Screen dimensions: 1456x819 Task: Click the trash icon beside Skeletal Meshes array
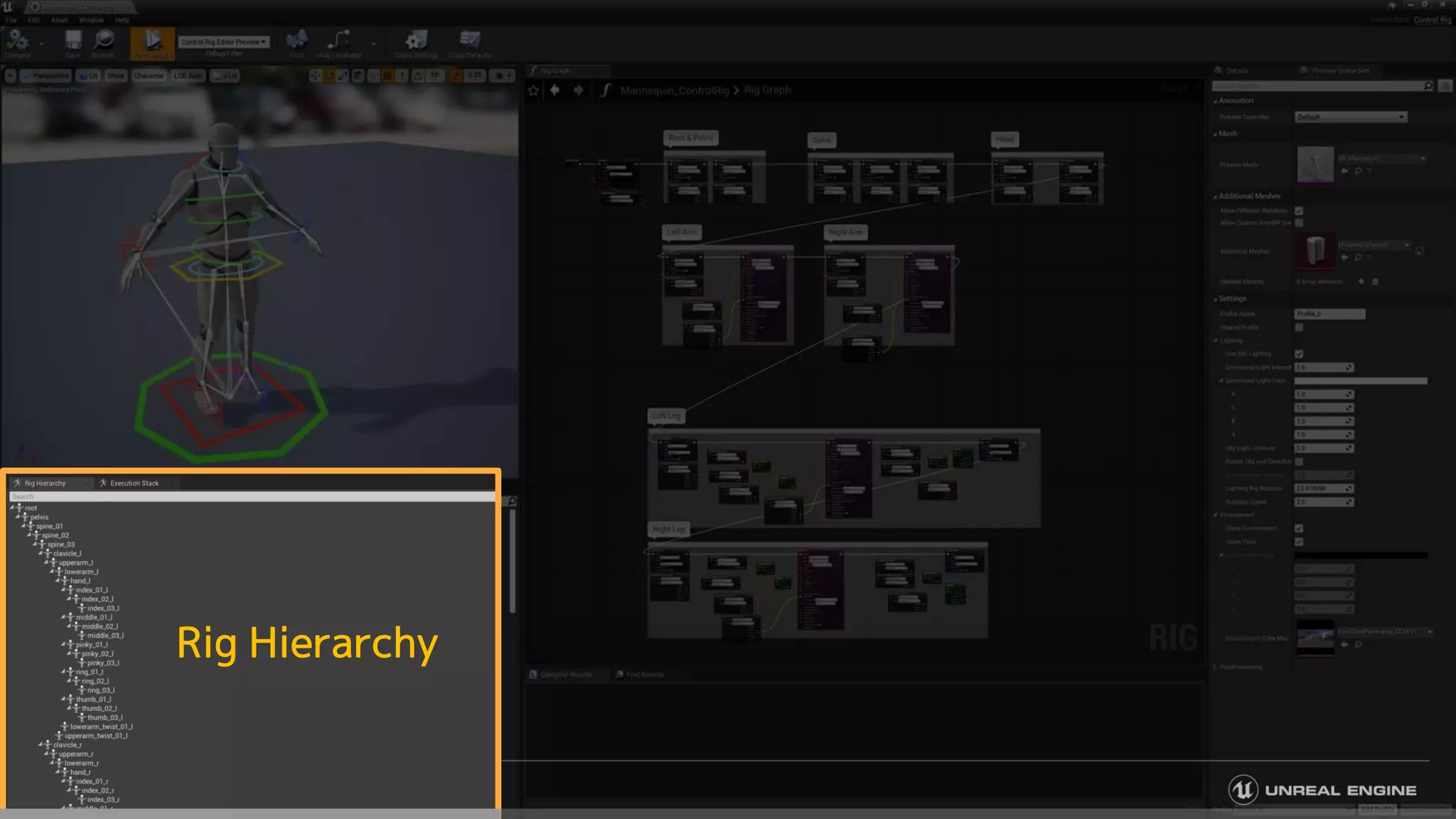tap(1375, 282)
